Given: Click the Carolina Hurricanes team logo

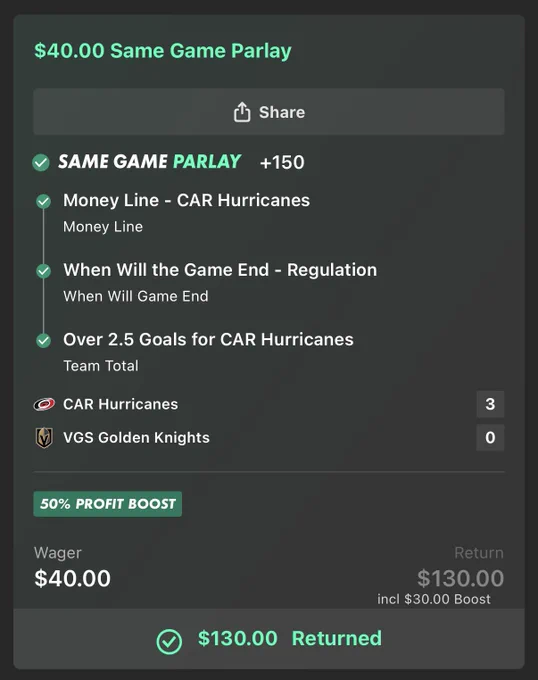Looking at the screenshot, I should coord(44,404).
